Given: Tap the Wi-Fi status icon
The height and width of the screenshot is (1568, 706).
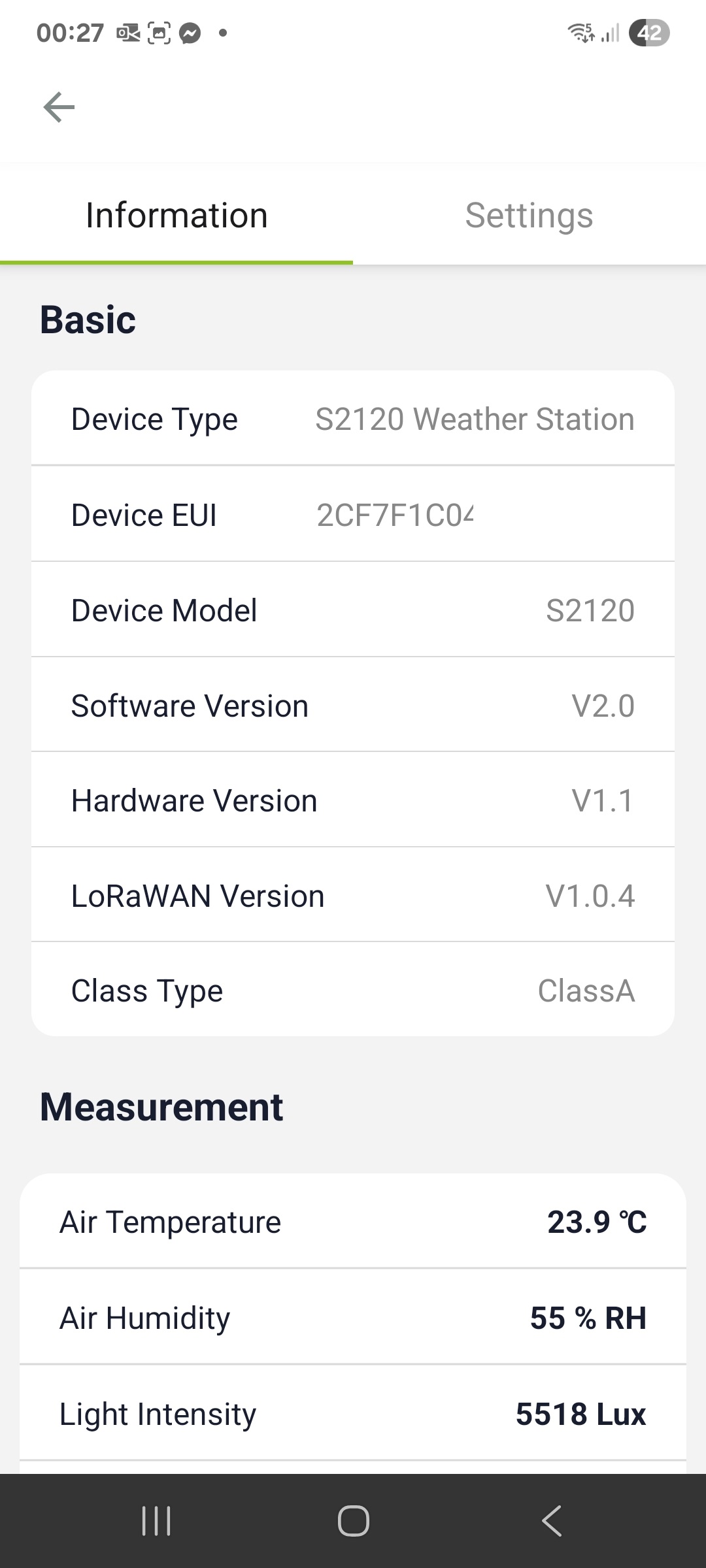Looking at the screenshot, I should pos(580,33).
